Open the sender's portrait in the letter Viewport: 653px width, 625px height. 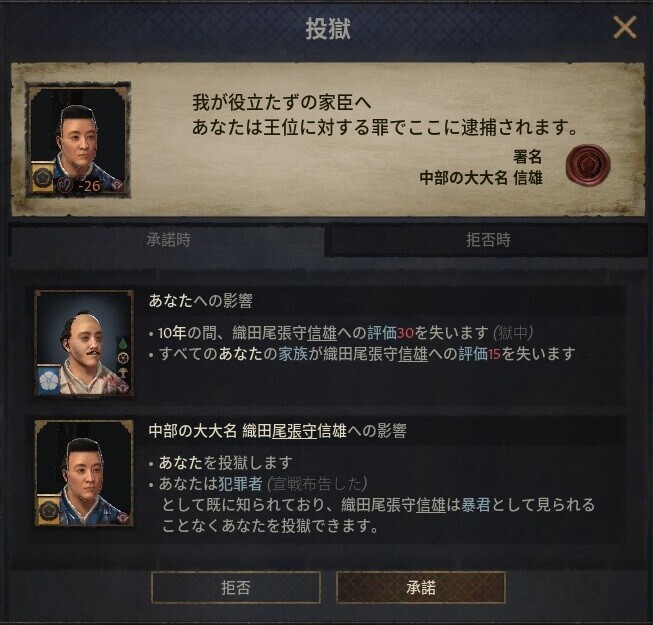click(79, 140)
